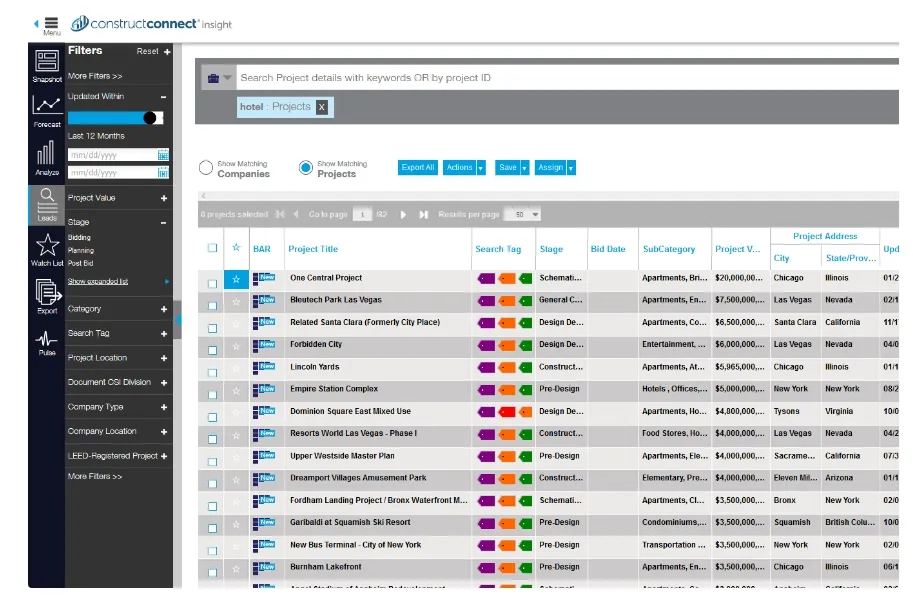
Task: Reset all filters
Action: click(147, 51)
